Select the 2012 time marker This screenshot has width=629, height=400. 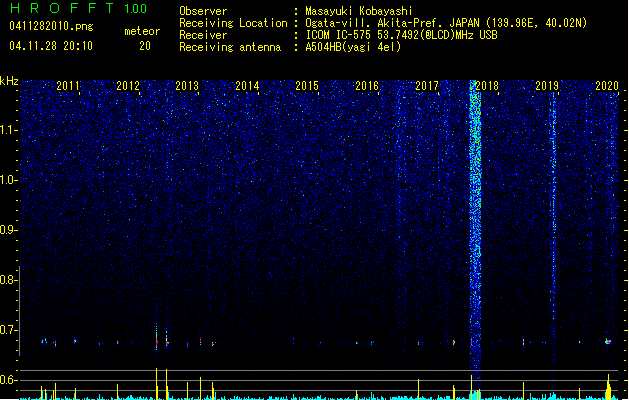click(128, 86)
